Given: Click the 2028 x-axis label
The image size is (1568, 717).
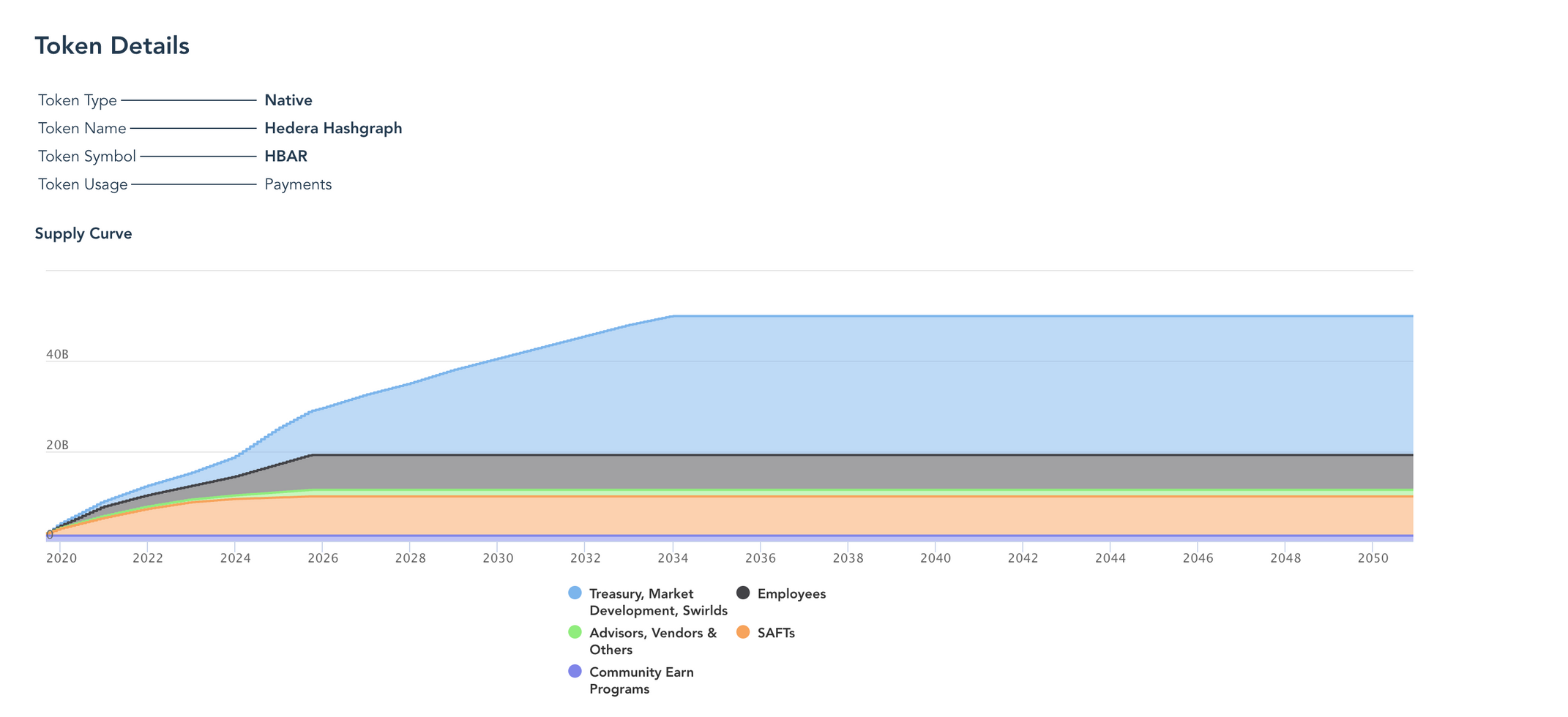Looking at the screenshot, I should pyautogui.click(x=410, y=558).
